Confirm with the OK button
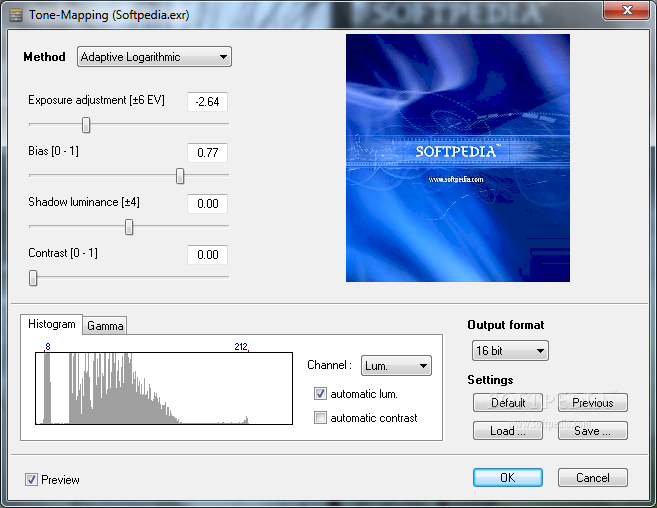 coord(508,477)
